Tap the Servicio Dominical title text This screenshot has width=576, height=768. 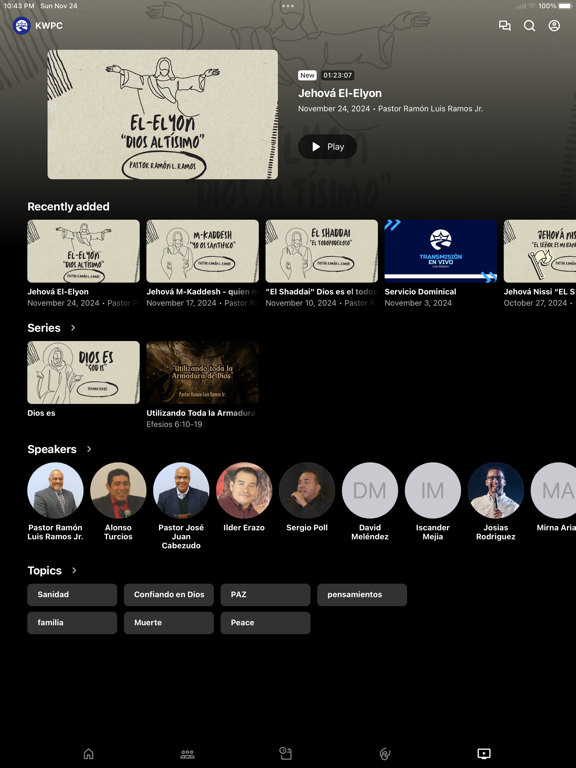tap(420, 291)
